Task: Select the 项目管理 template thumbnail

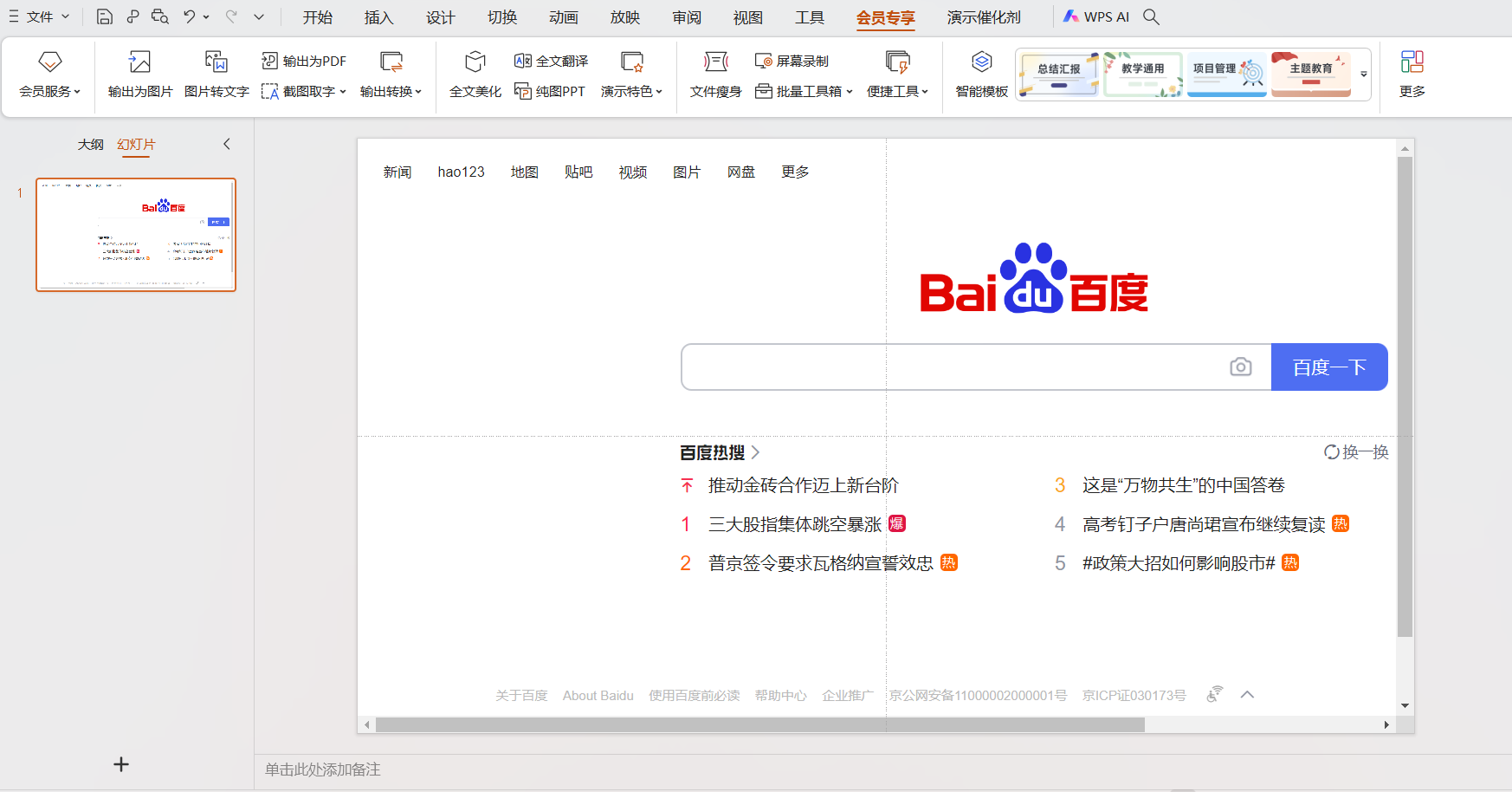Action: click(1227, 74)
